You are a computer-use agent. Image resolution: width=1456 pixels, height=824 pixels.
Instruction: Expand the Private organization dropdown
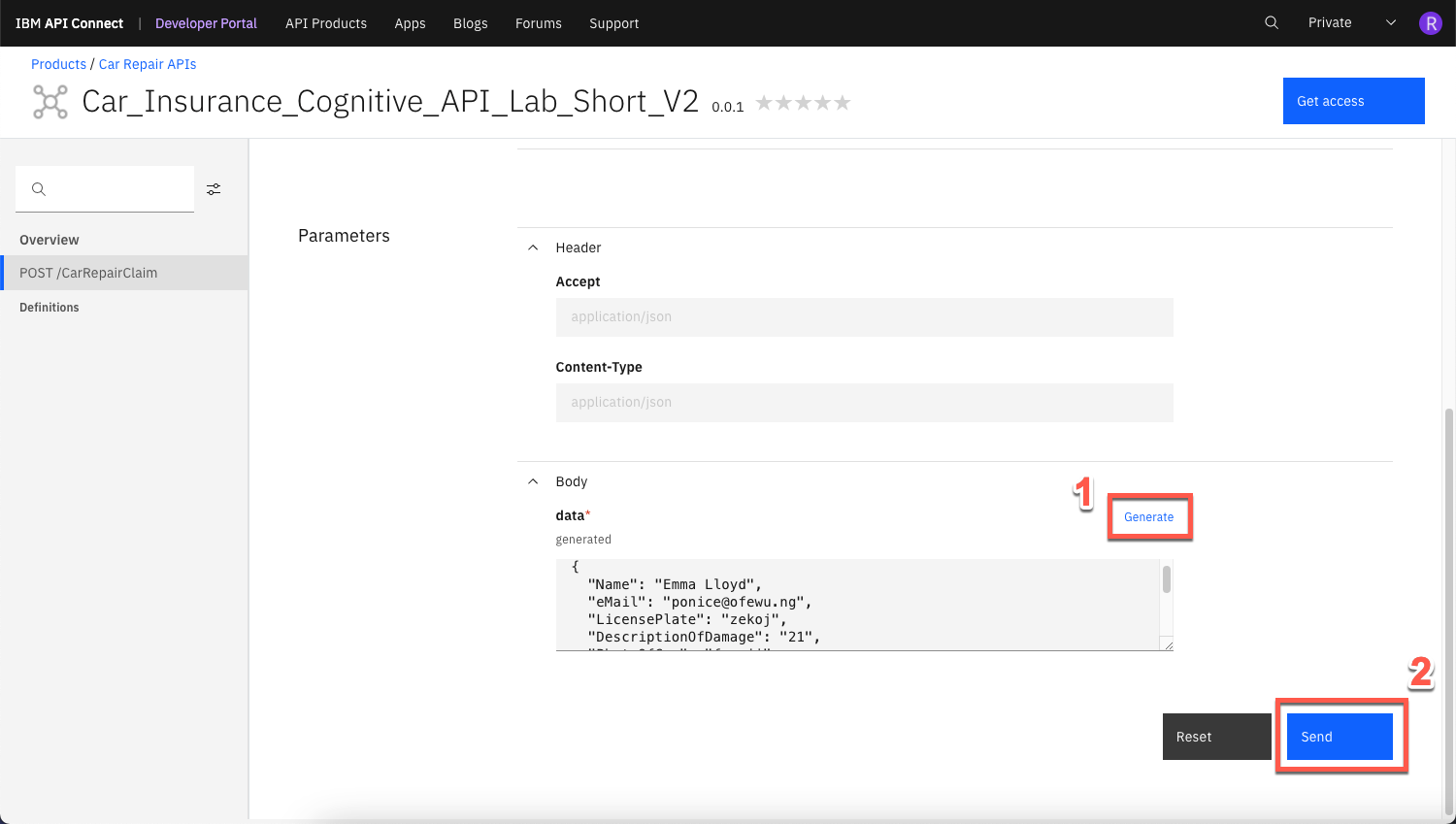pyautogui.click(x=1391, y=22)
